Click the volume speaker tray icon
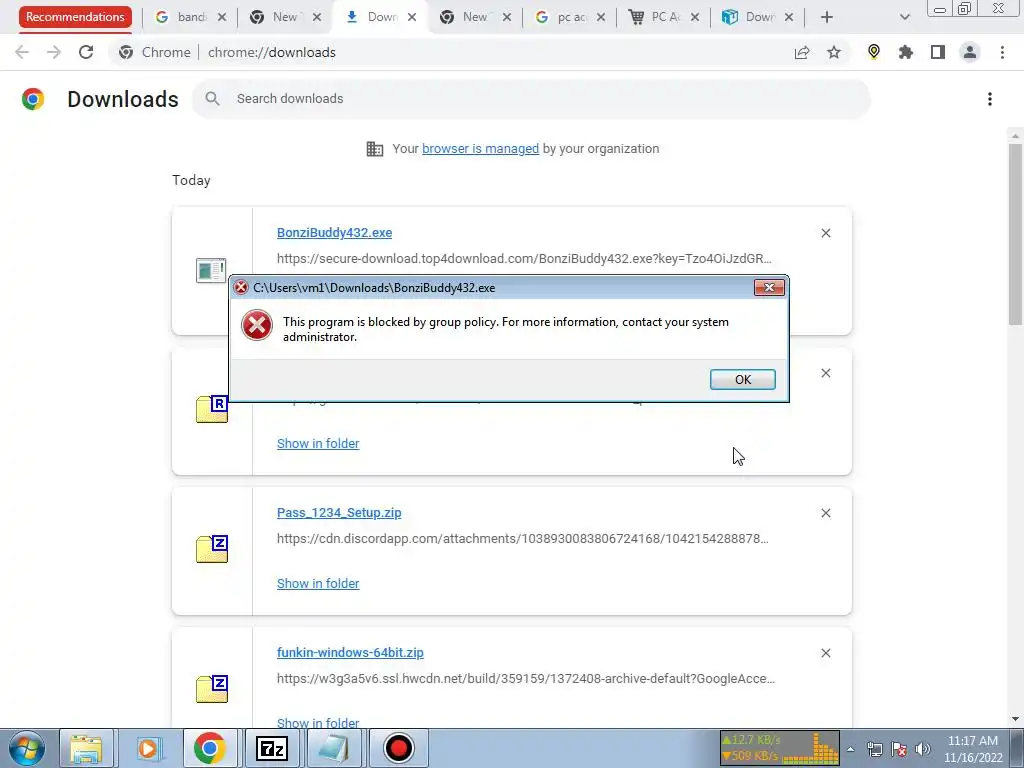 (x=923, y=749)
